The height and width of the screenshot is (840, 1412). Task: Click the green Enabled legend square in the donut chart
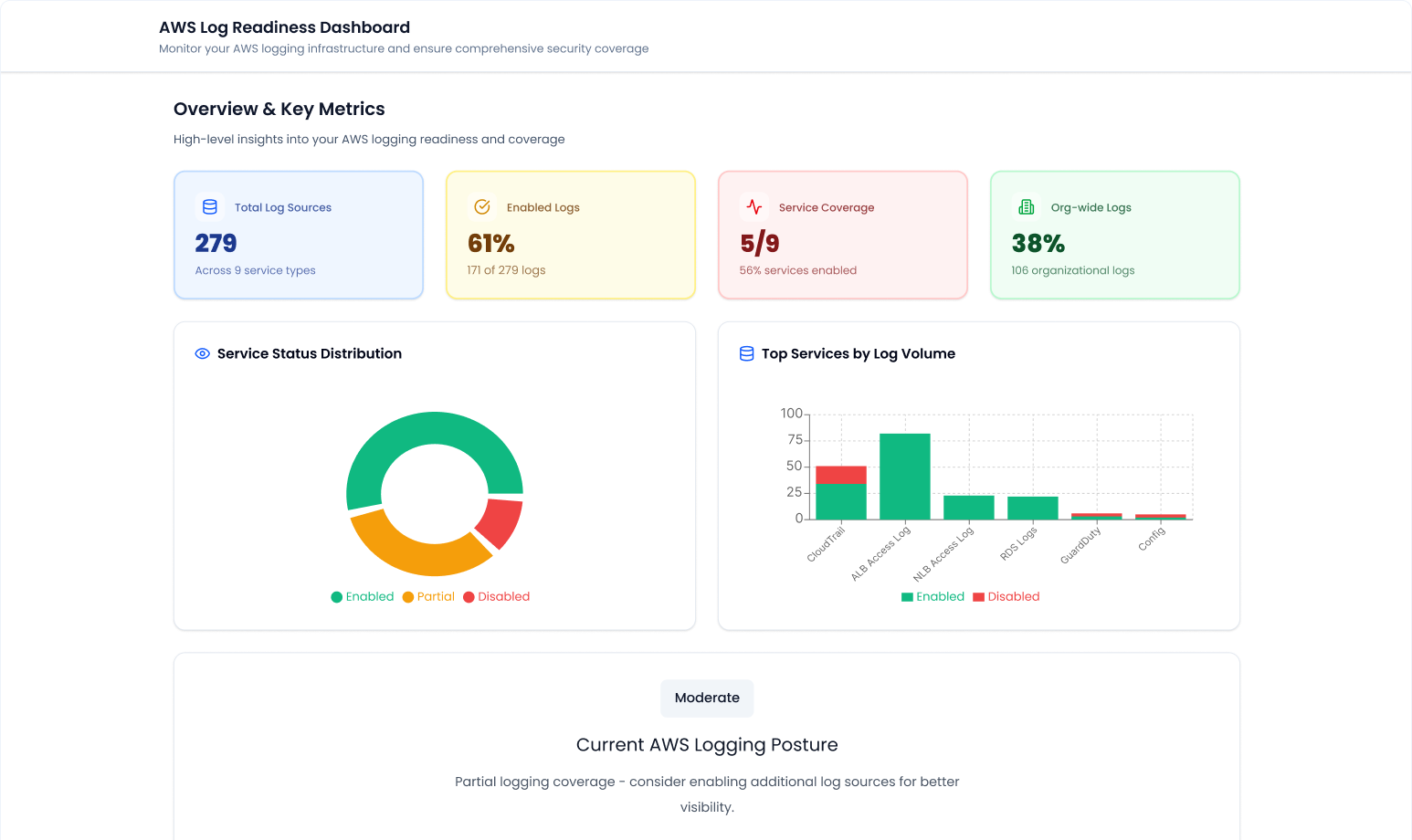coord(337,596)
